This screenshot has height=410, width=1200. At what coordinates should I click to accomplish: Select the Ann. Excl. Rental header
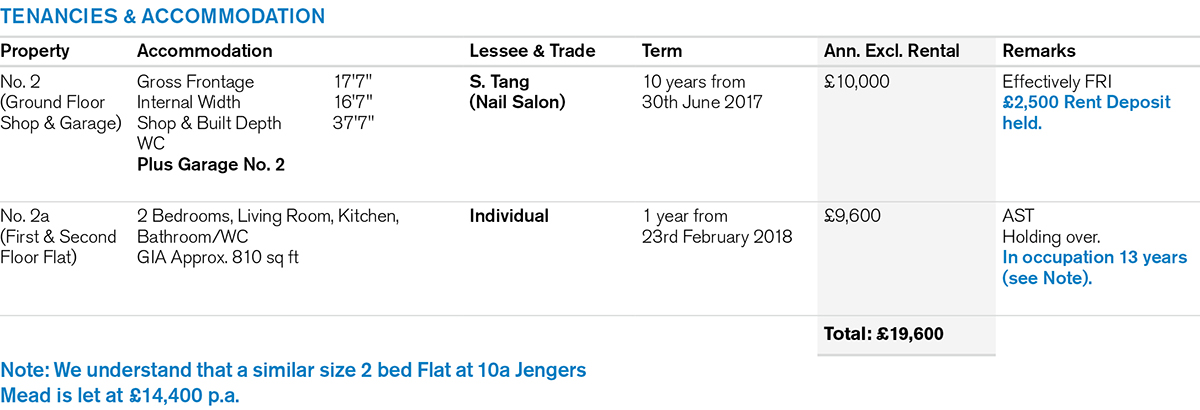[891, 51]
